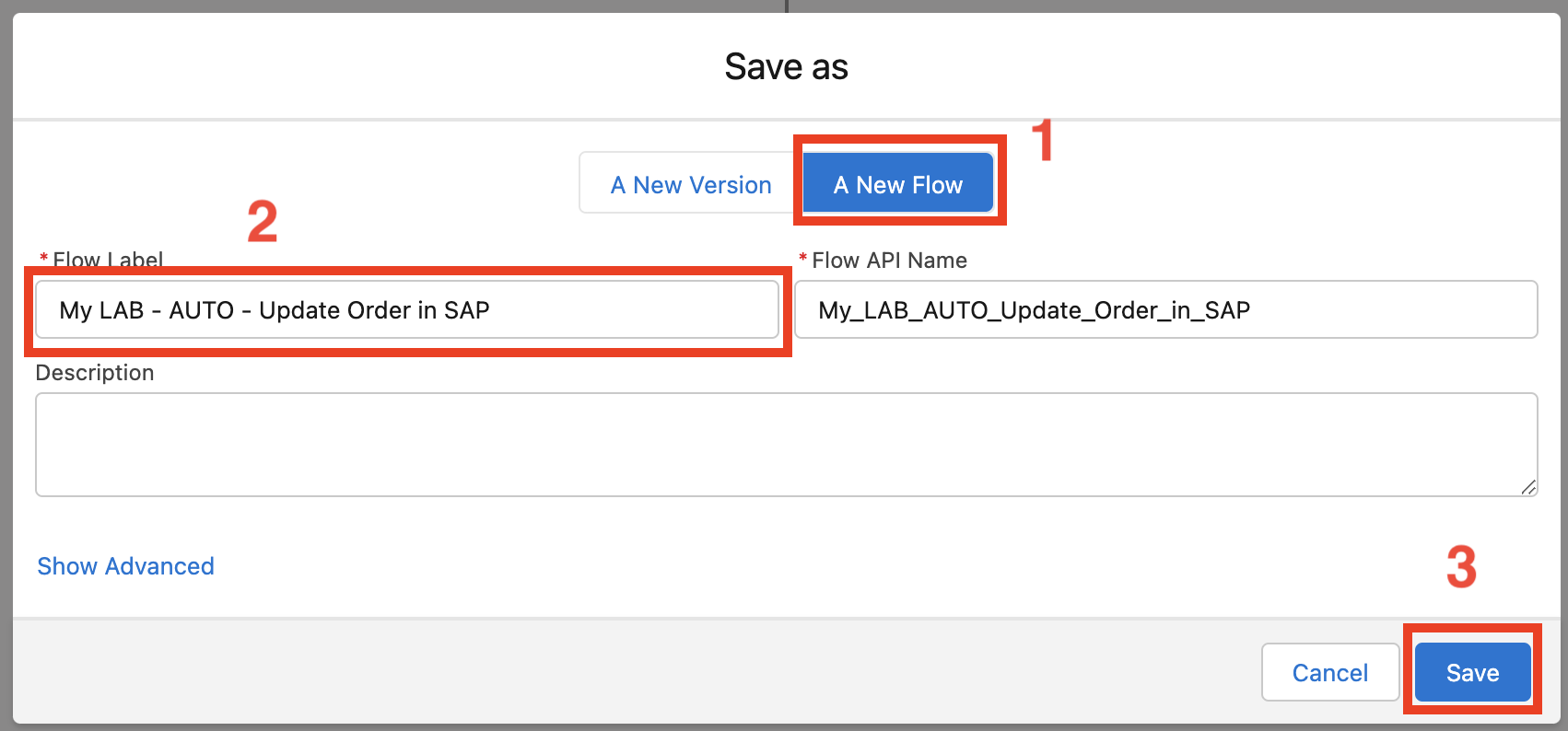The image size is (1568, 731).
Task: Select the A New Version option
Action: click(690, 184)
